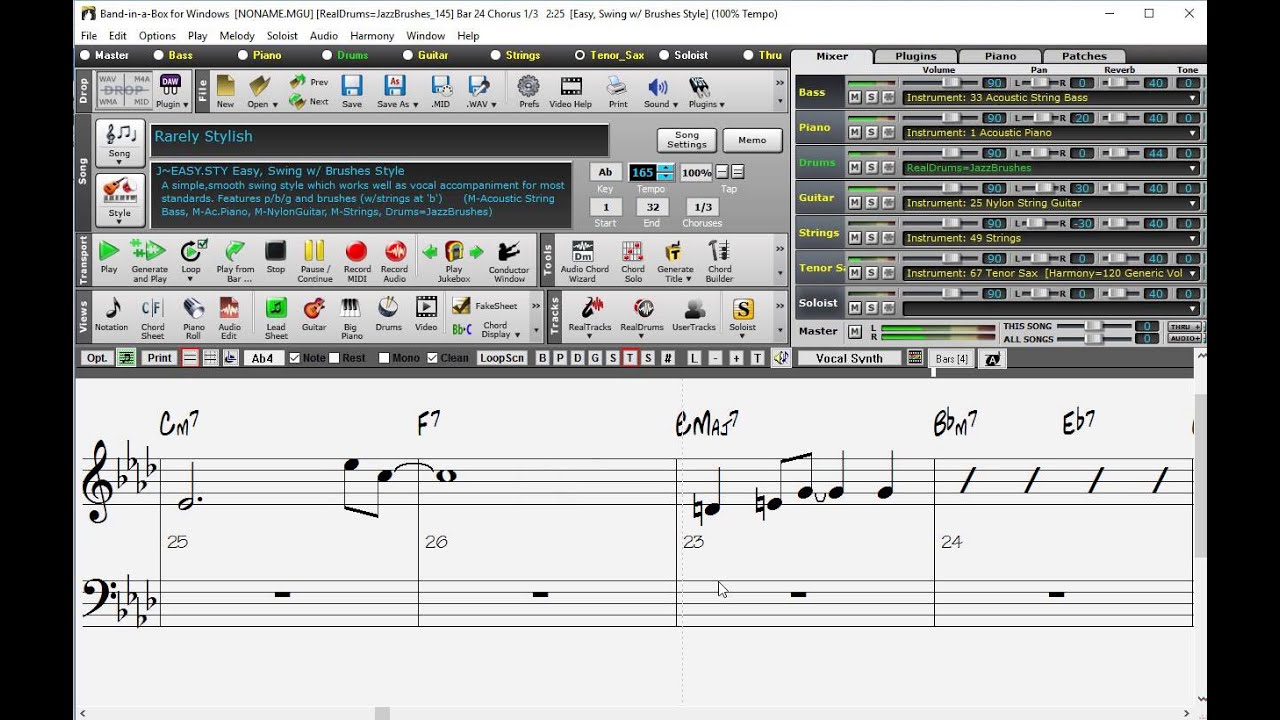Open the Harmony menu
This screenshot has width=1280, height=720.
(x=372, y=36)
